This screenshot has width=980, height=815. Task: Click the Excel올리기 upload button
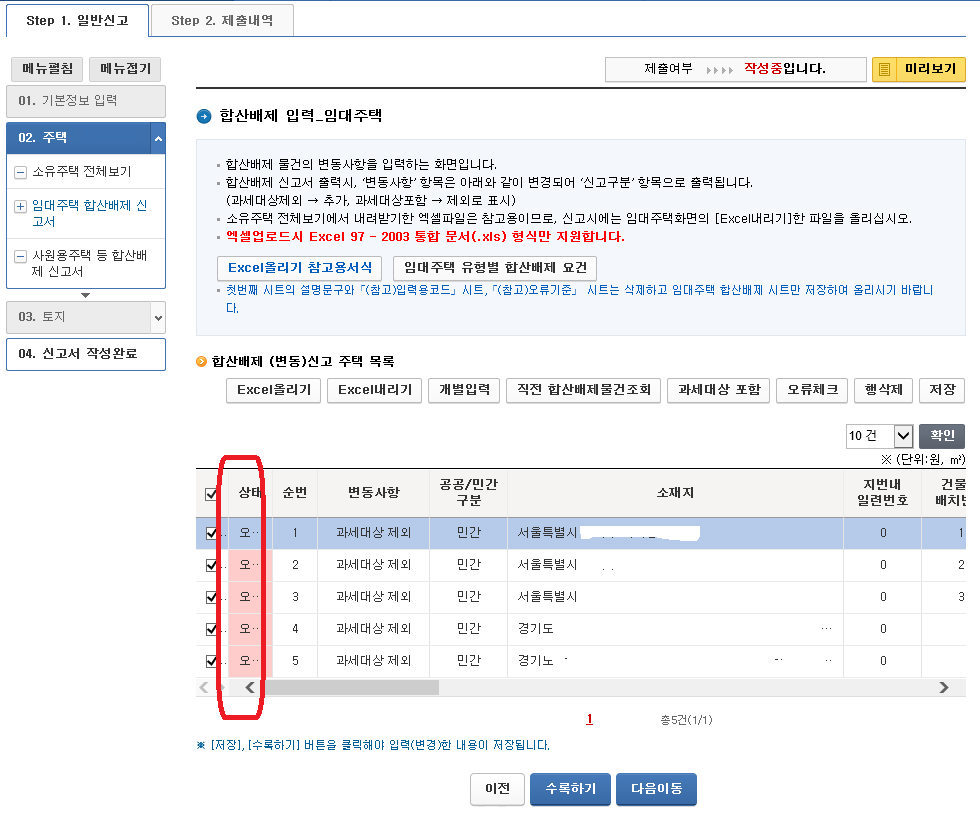pos(272,390)
